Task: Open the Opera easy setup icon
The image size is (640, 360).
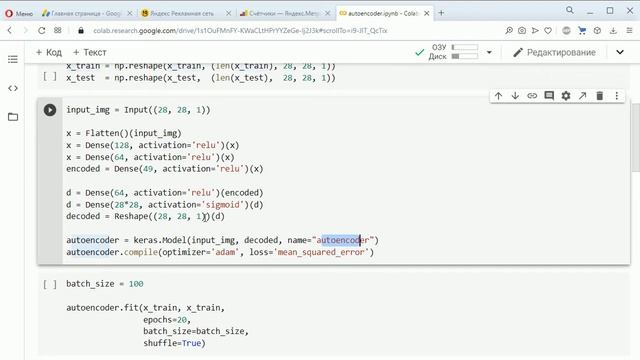Action: coord(629,31)
